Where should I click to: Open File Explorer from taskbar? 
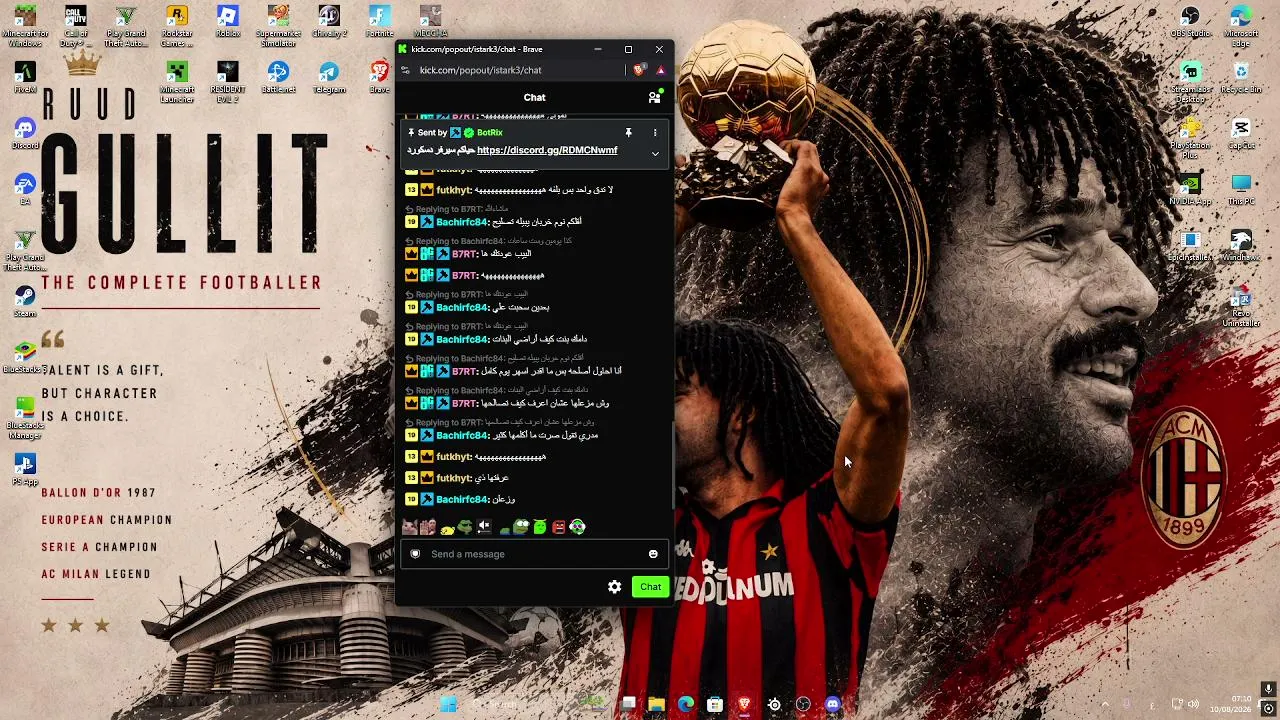[656, 704]
